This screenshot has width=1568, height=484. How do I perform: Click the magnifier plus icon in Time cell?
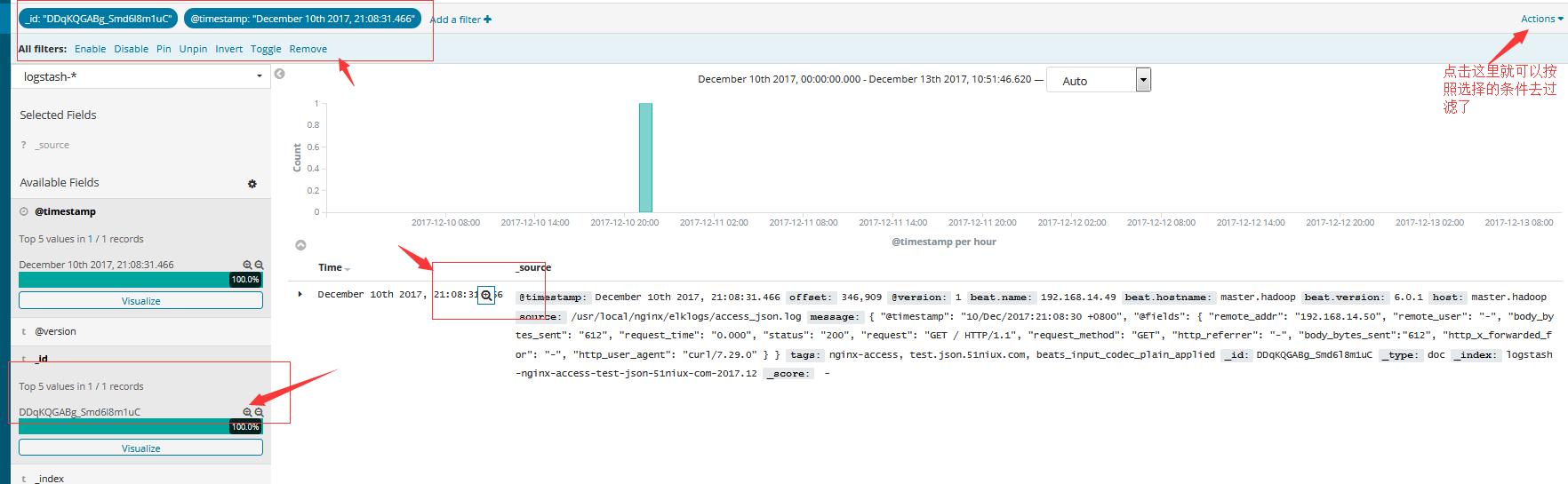tap(486, 296)
